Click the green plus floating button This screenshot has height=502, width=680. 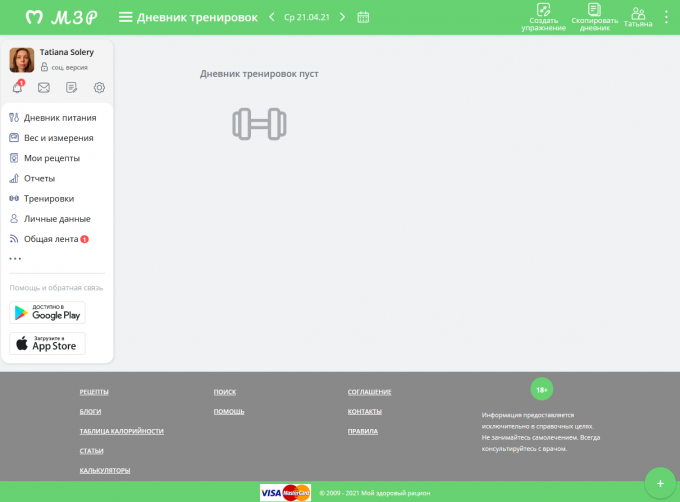click(660, 482)
